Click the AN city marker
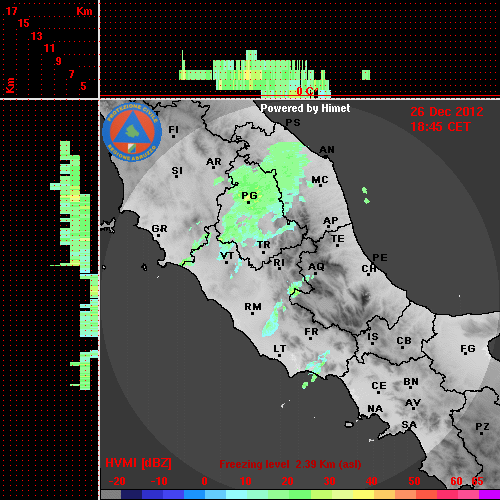Viewport: 500px width, 500px height. 326,157
